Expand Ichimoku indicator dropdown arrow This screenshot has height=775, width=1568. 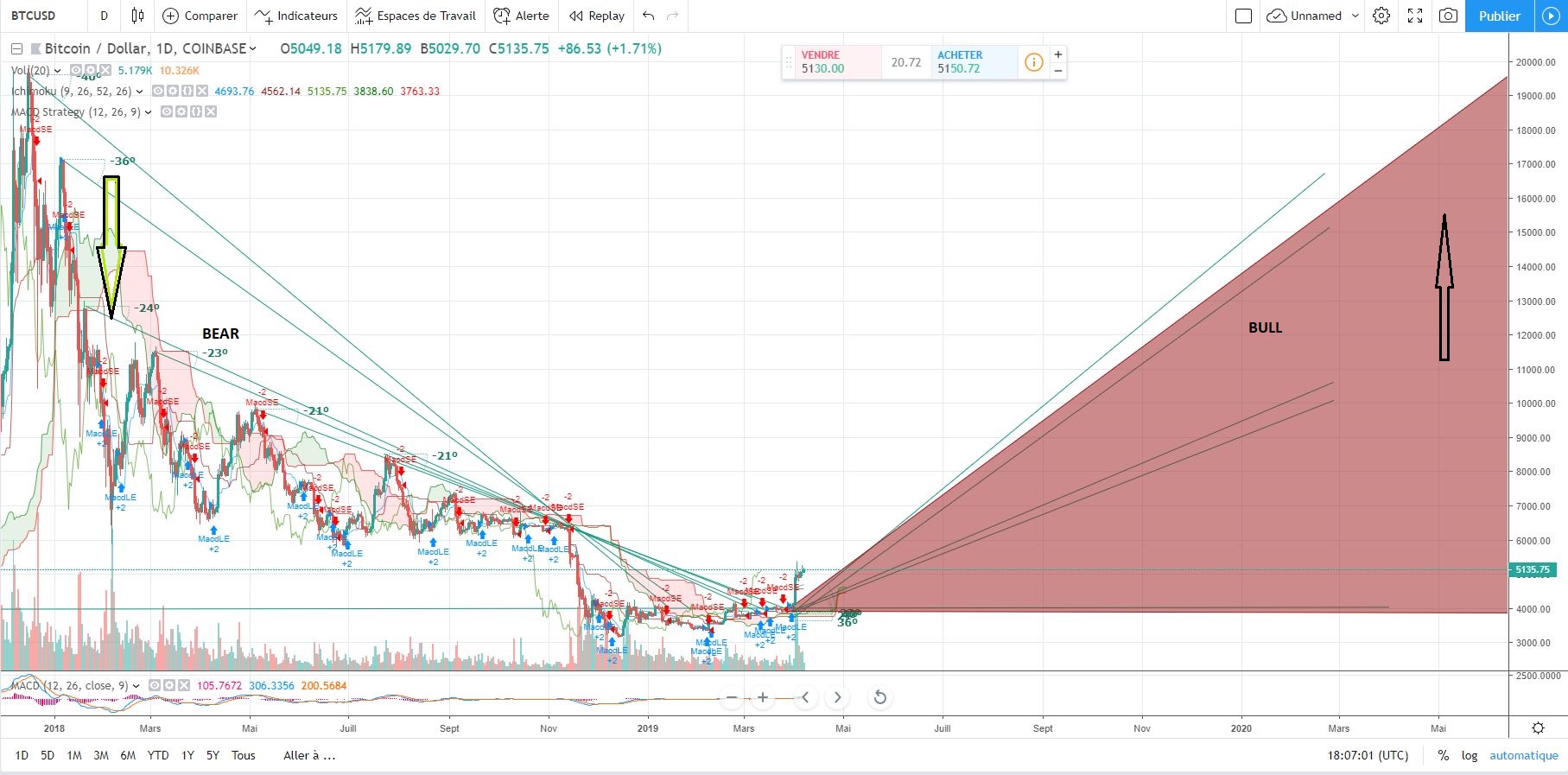[140, 92]
